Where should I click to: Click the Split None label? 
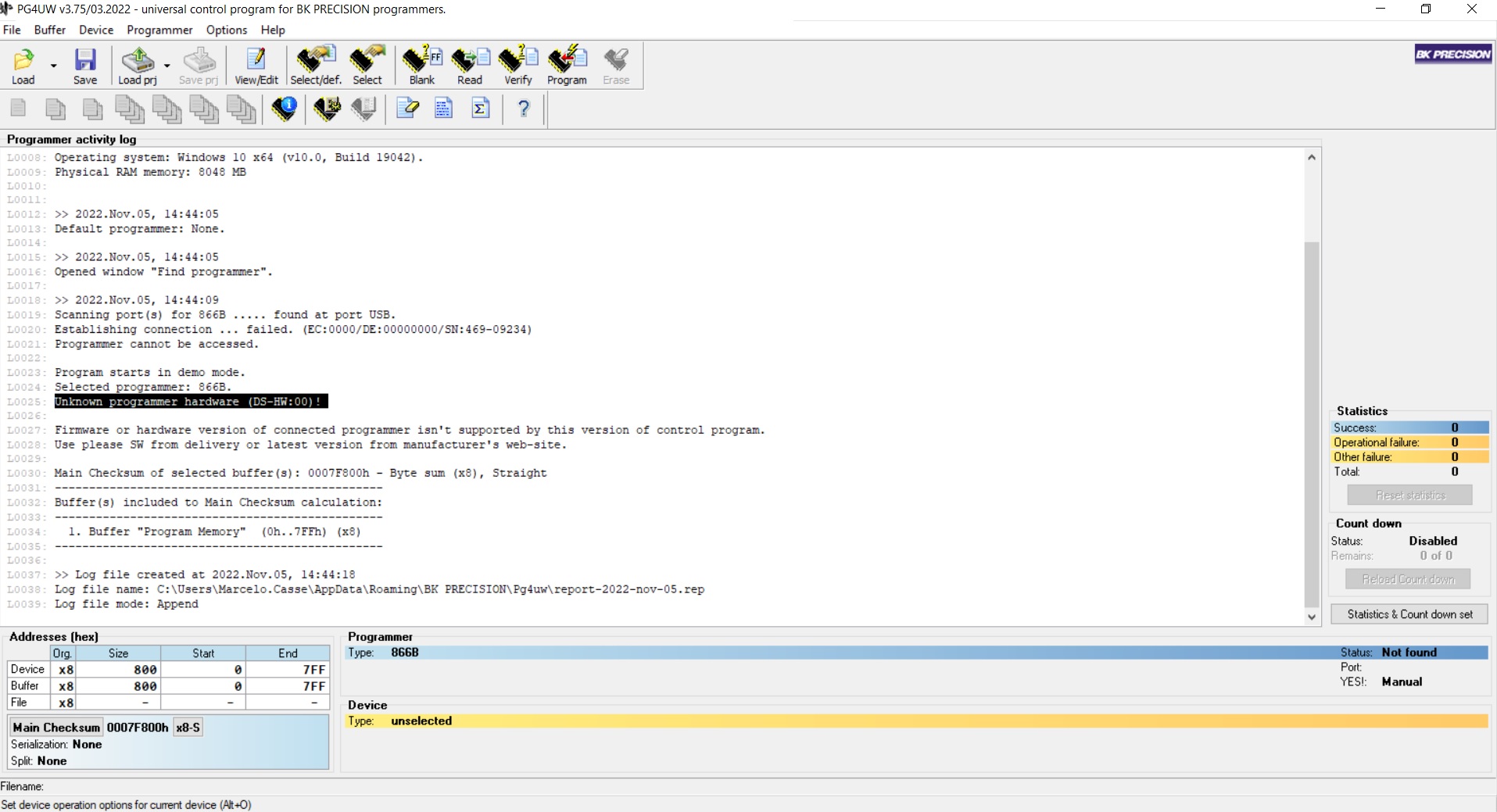39,761
